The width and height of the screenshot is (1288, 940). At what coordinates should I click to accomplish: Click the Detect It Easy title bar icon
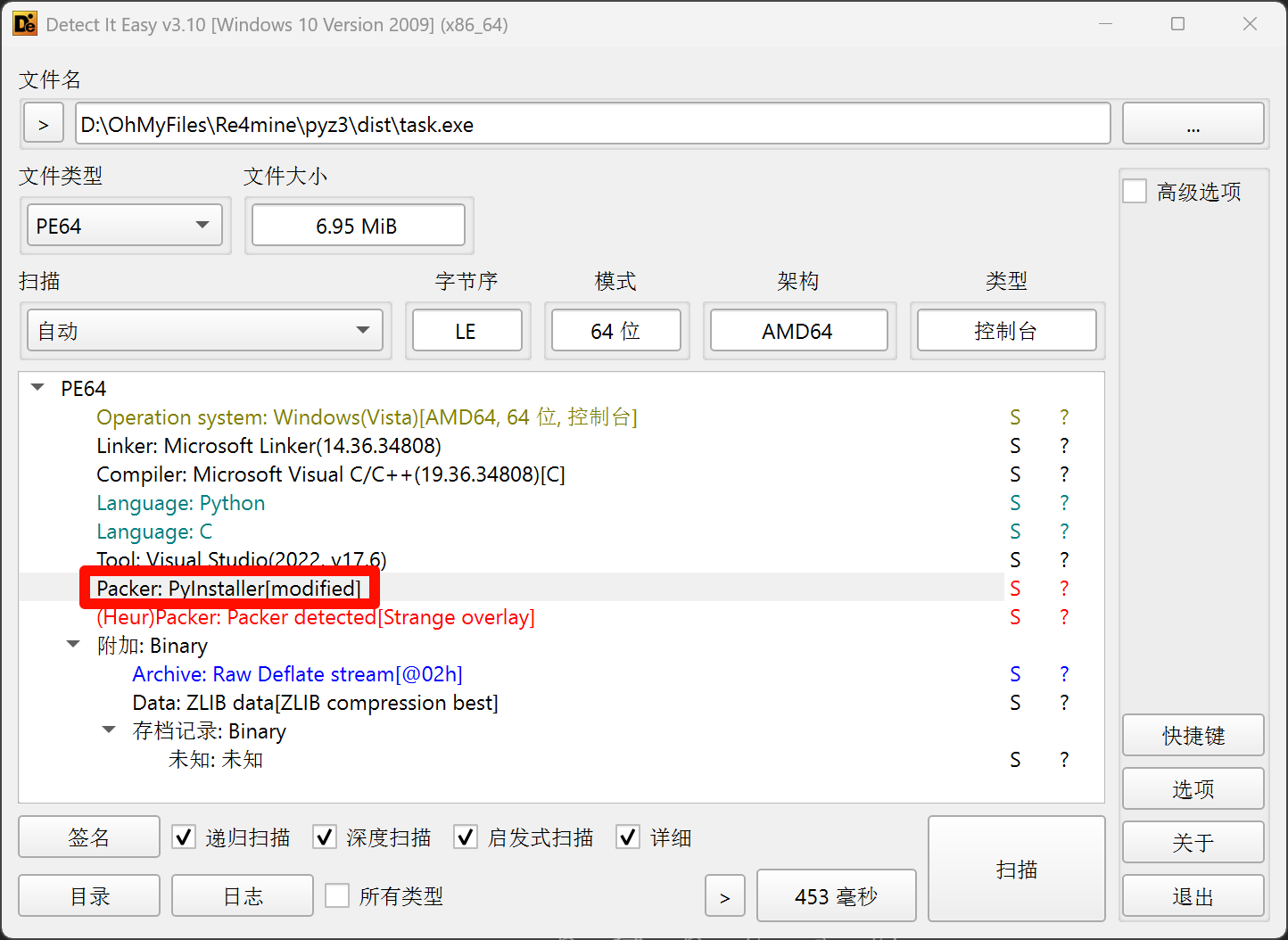tap(25, 24)
